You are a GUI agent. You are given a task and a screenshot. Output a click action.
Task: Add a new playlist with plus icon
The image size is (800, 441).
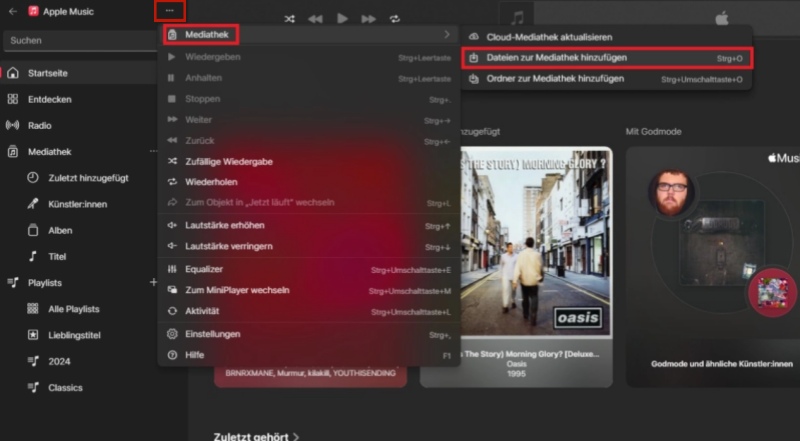(x=153, y=282)
